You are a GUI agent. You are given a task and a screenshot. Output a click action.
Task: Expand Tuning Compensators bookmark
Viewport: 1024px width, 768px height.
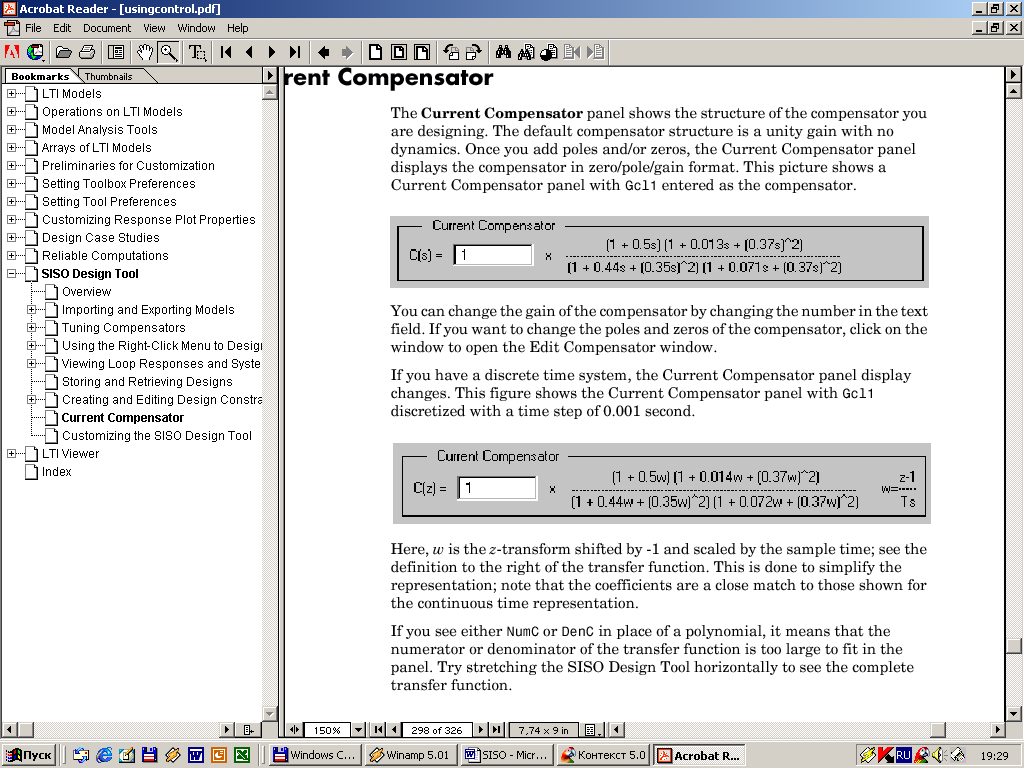click(31, 328)
